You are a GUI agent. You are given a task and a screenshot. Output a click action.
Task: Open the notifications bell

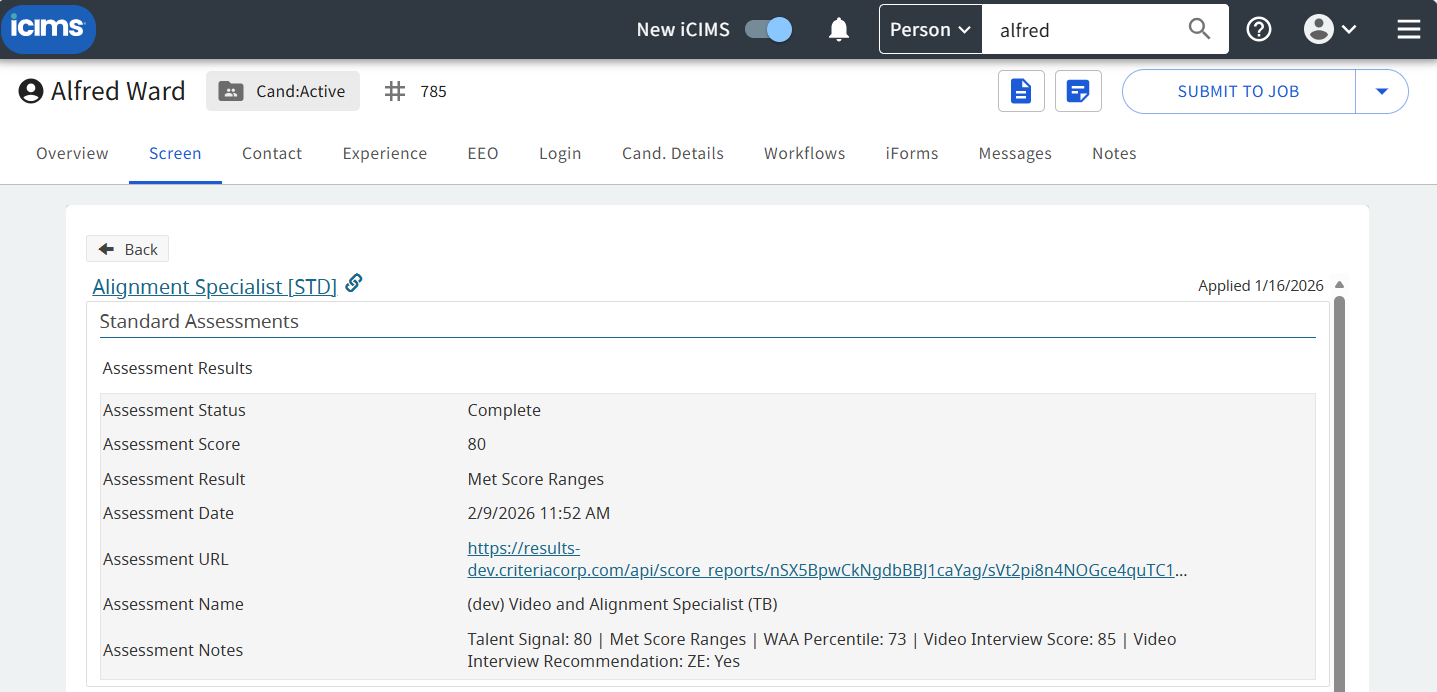[839, 30]
